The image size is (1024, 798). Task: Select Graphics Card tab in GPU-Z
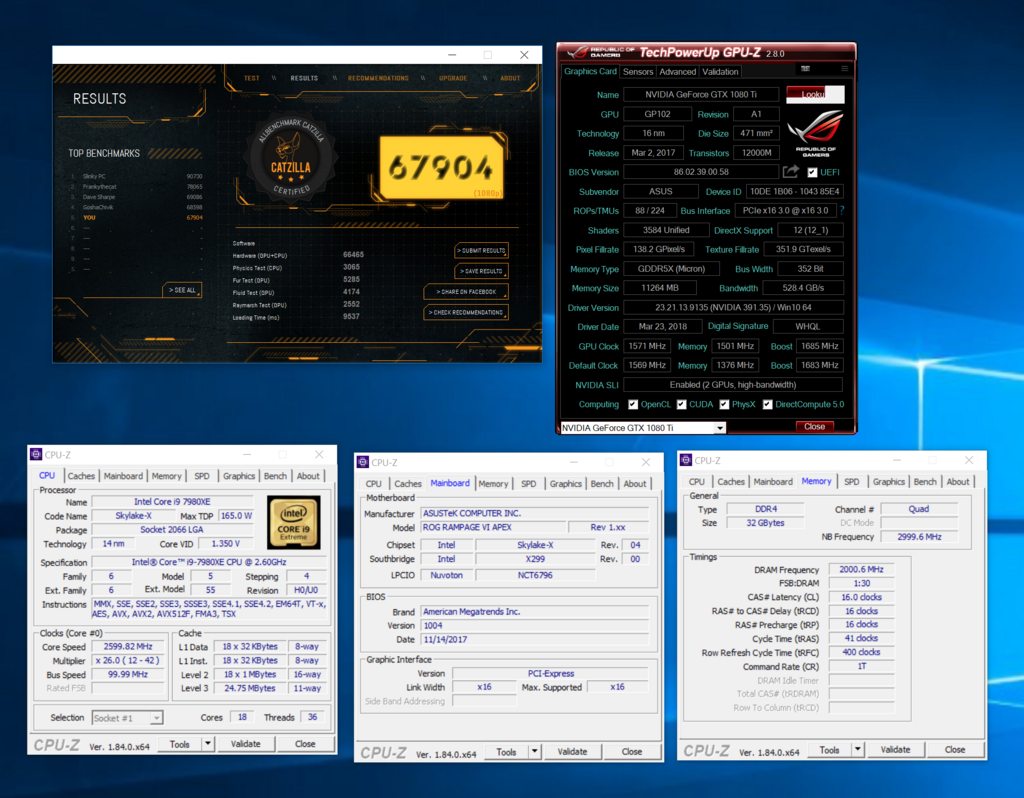pyautogui.click(x=590, y=71)
